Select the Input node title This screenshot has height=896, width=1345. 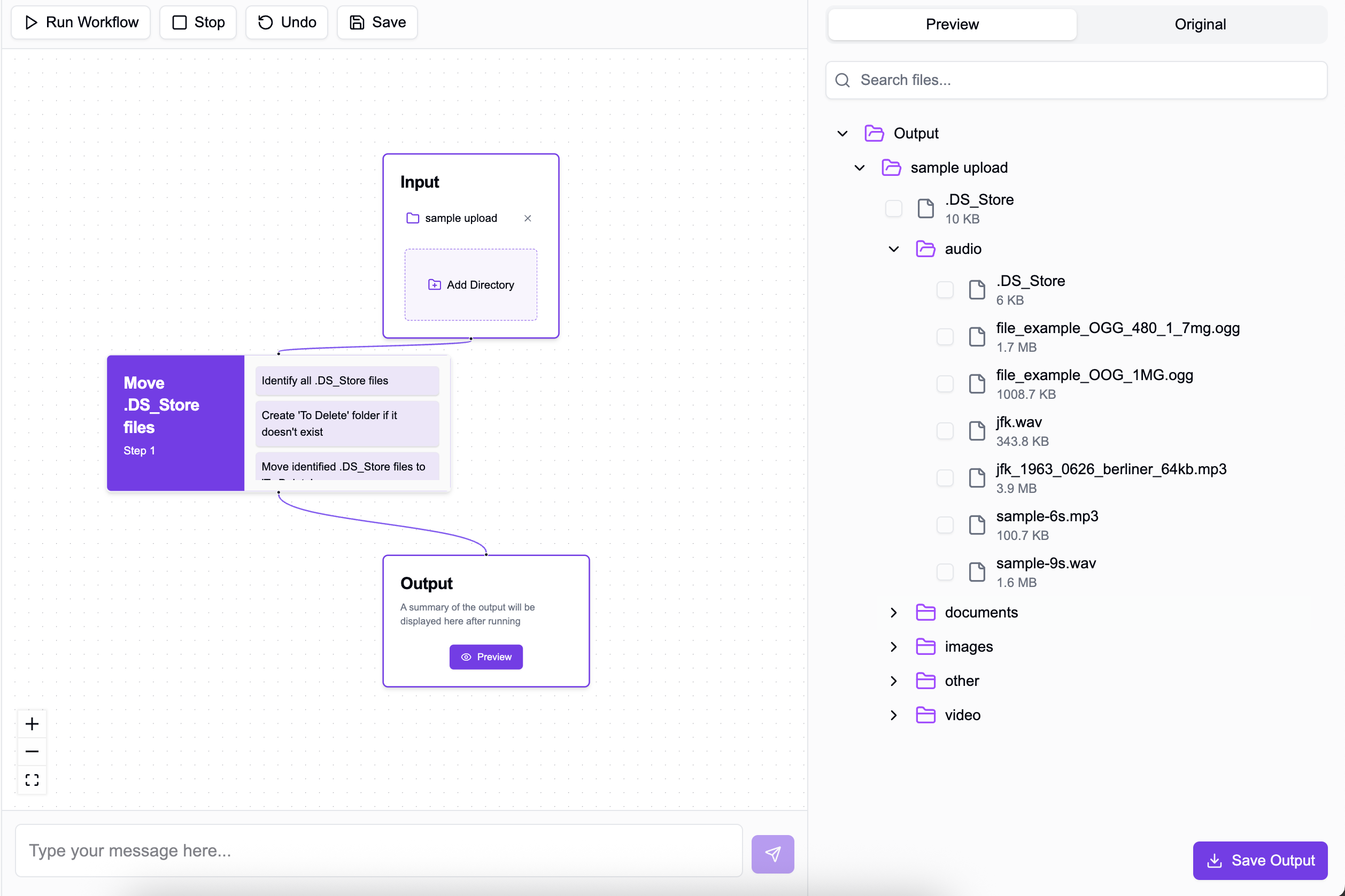420,182
